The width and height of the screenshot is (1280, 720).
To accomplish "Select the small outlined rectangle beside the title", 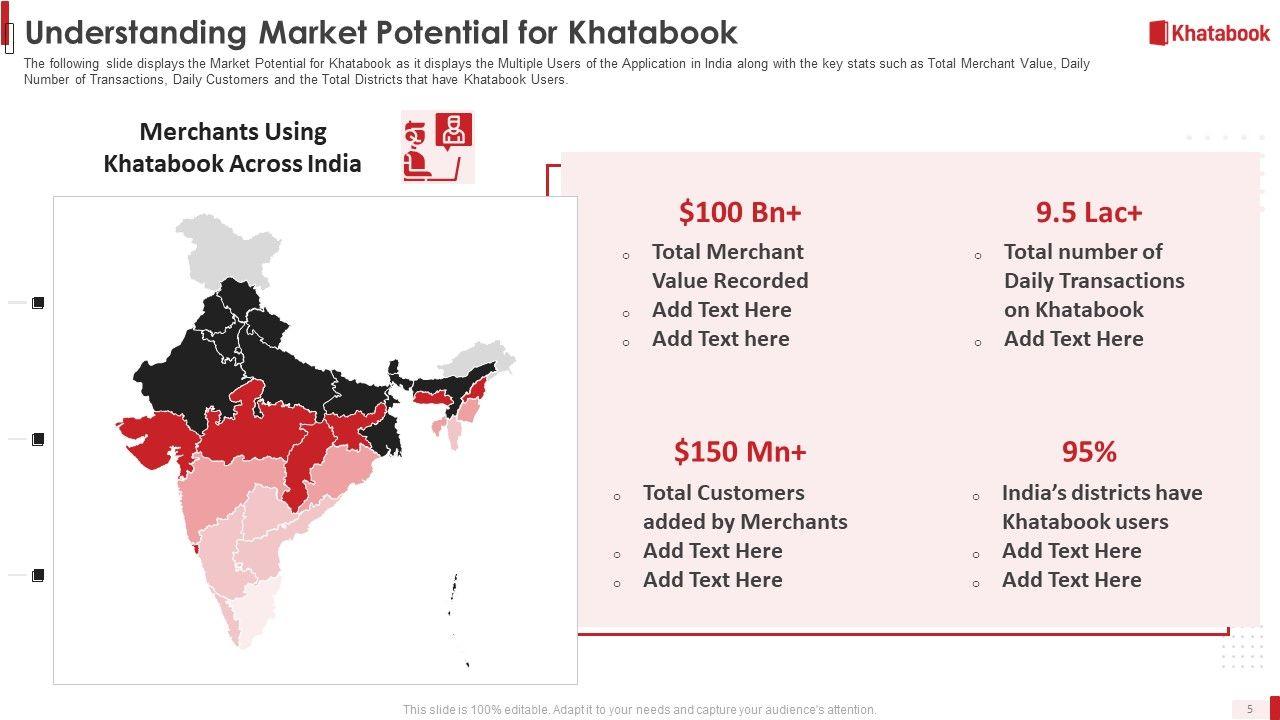I will pyautogui.click(x=9, y=38).
